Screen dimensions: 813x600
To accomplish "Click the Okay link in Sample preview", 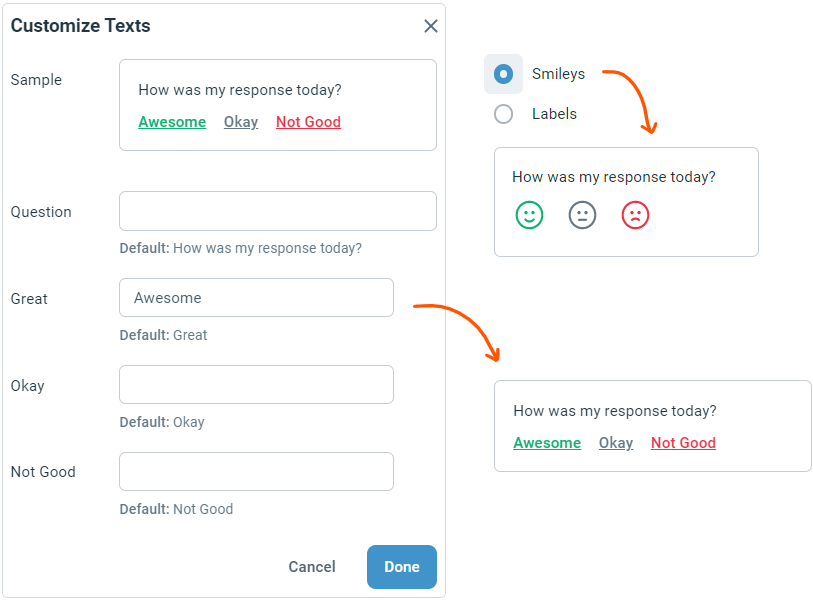I will click(x=241, y=122).
